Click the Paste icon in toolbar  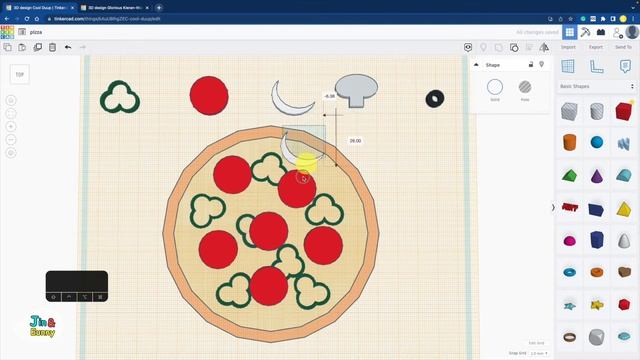[22, 47]
